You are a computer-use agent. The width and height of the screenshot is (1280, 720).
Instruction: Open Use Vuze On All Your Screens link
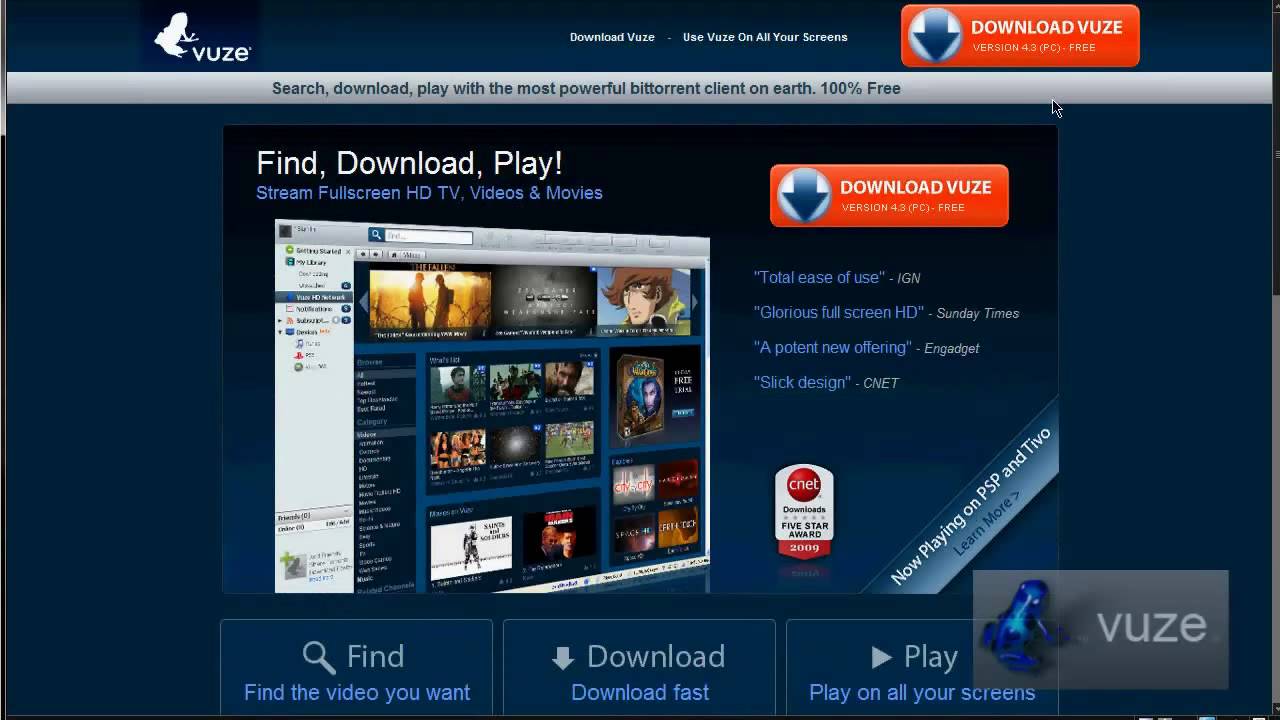[765, 37]
